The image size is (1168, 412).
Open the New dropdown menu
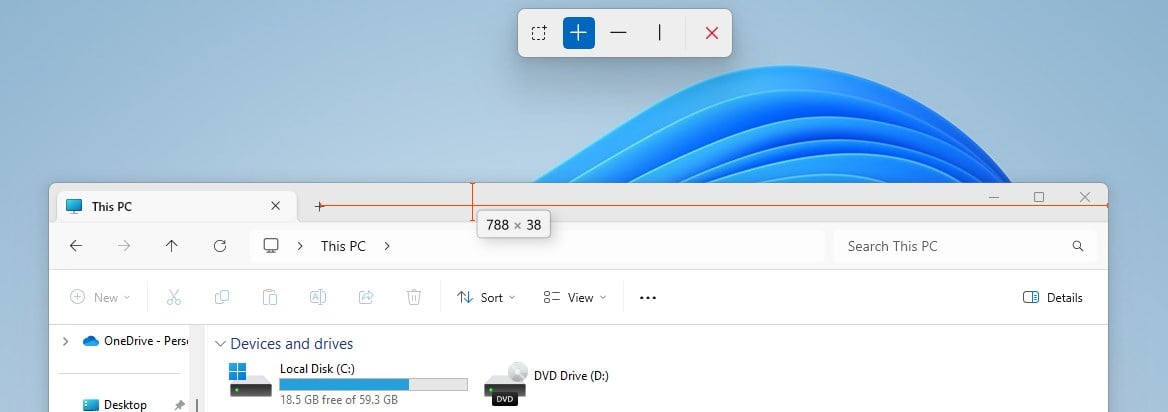pyautogui.click(x=100, y=297)
